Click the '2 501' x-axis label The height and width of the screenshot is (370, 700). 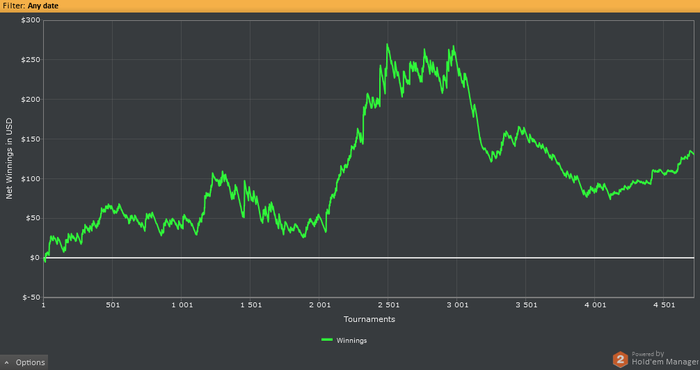click(388, 305)
